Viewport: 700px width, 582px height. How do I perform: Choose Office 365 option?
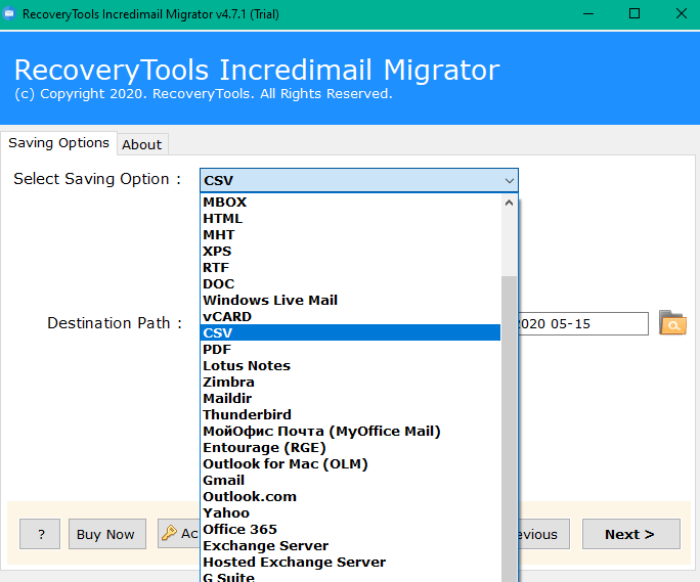click(350, 529)
